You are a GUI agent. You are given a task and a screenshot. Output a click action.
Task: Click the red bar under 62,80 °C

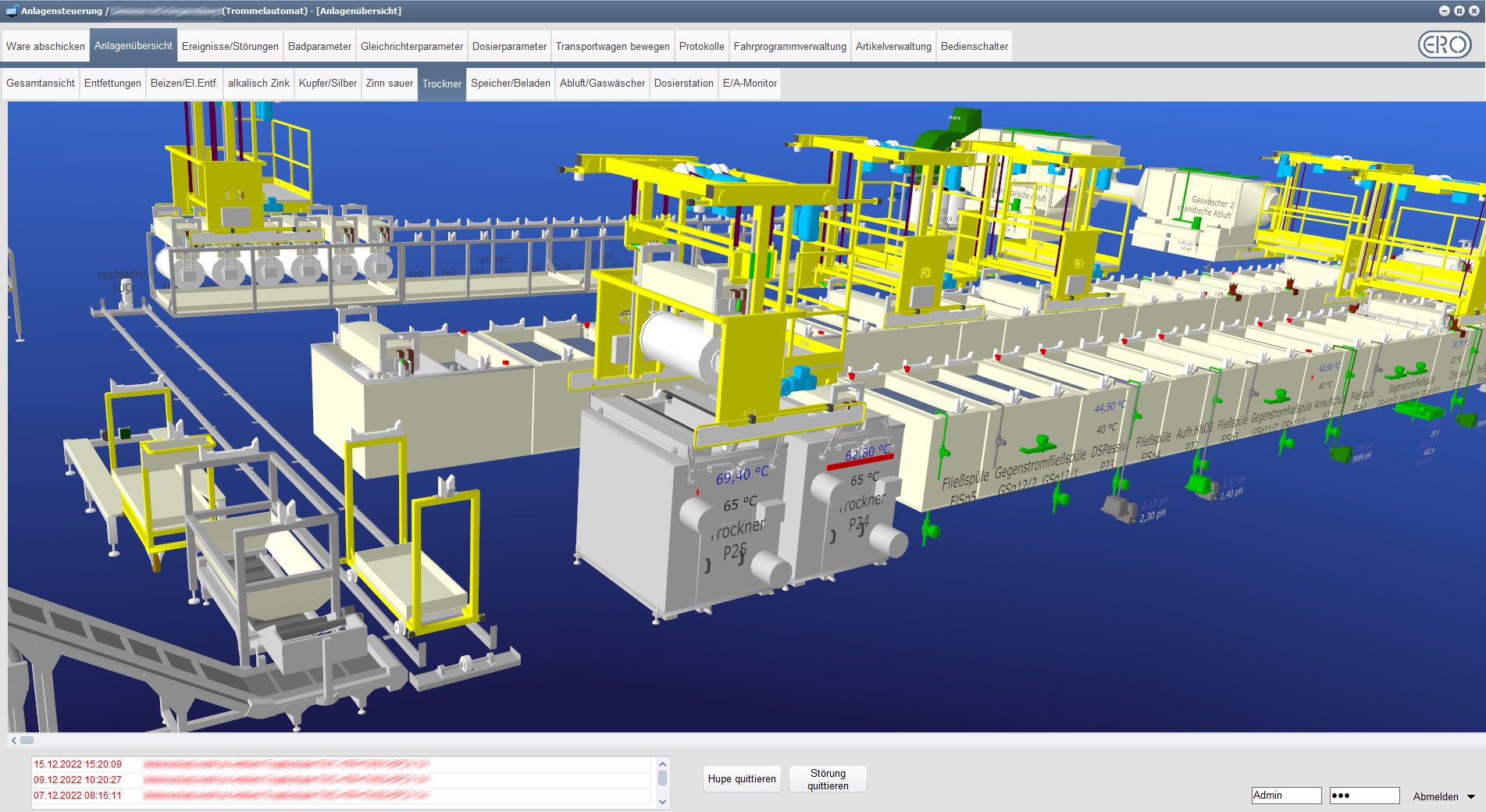[x=859, y=462]
